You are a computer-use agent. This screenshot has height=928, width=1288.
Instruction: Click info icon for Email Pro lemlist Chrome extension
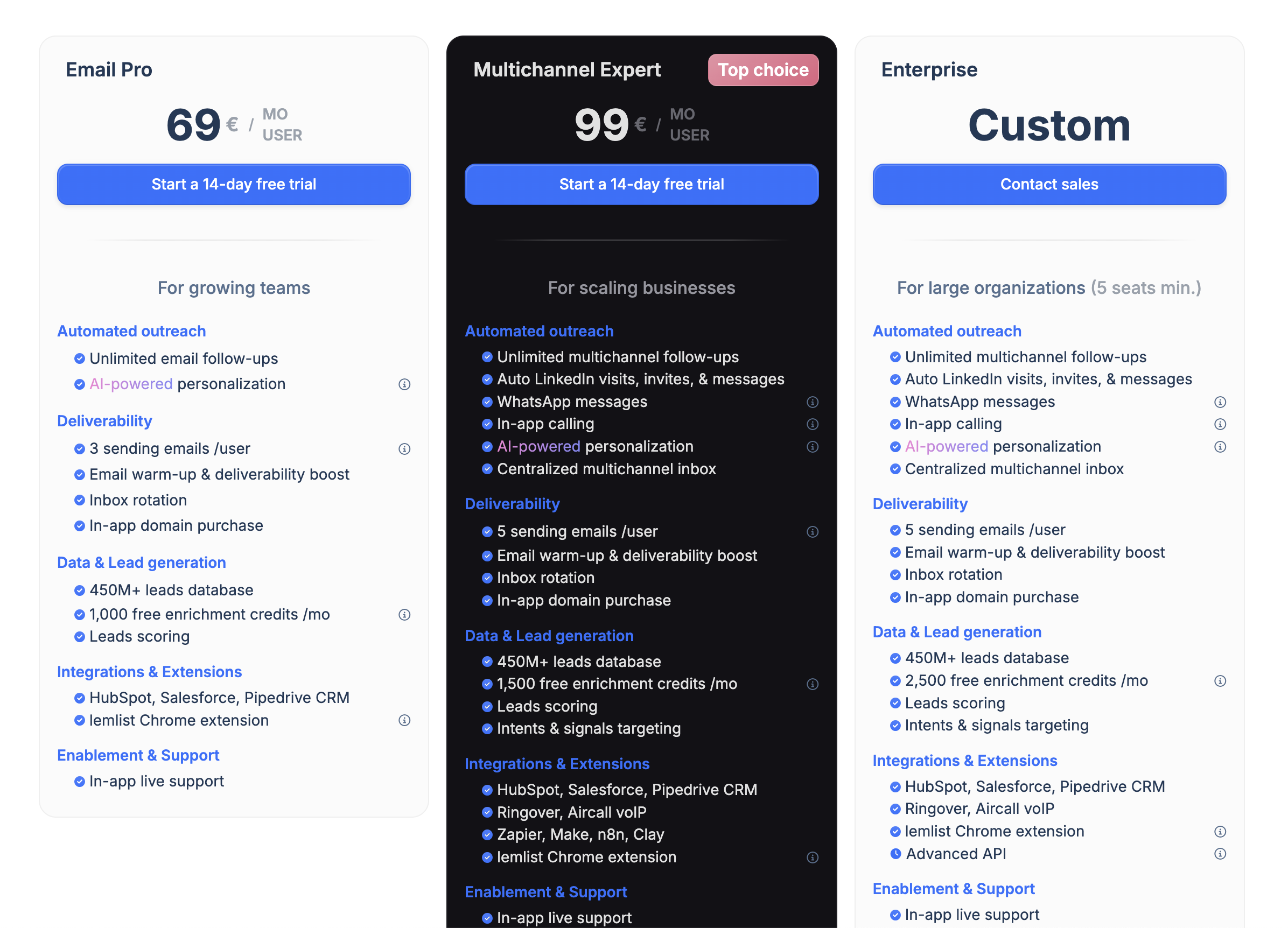(x=404, y=720)
